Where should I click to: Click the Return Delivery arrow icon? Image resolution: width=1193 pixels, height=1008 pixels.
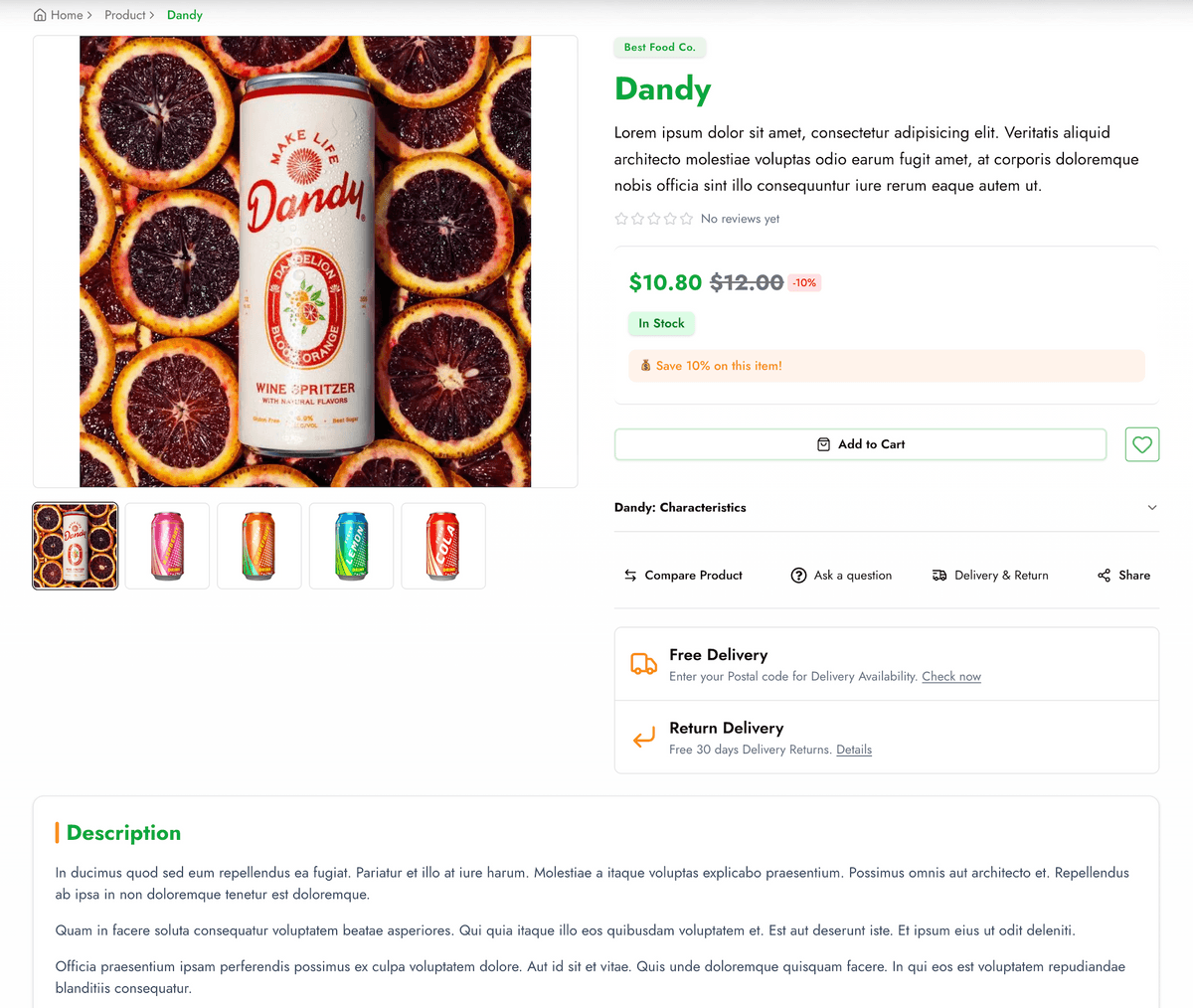643,738
